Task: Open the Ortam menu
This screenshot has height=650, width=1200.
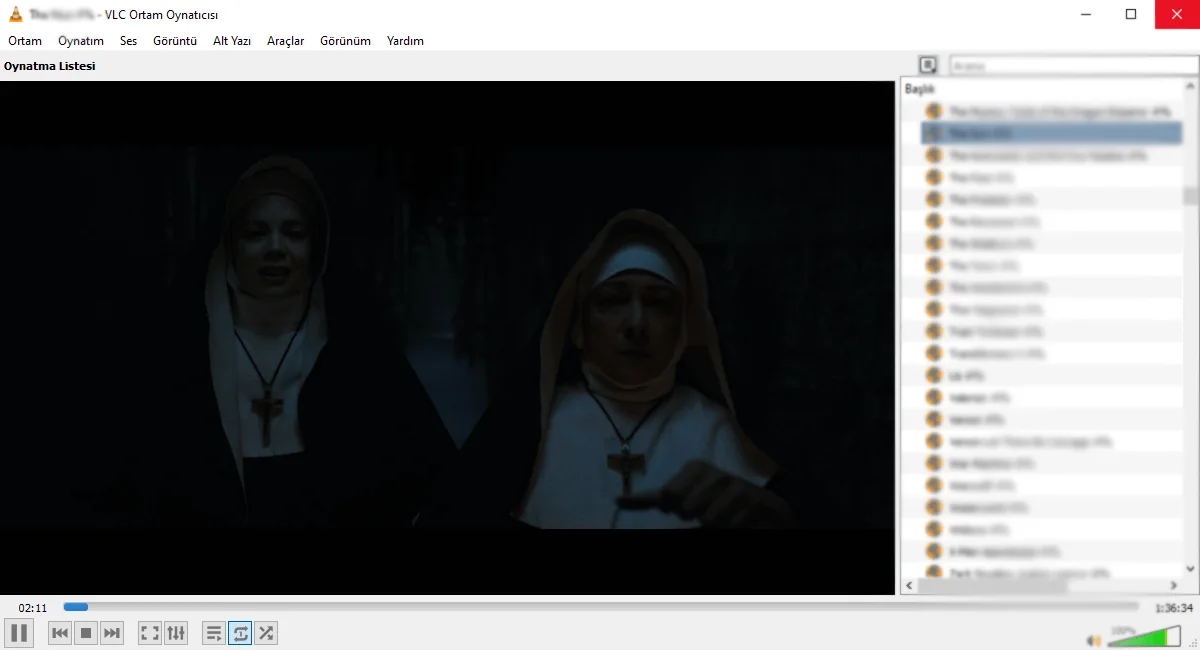Action: pos(25,41)
